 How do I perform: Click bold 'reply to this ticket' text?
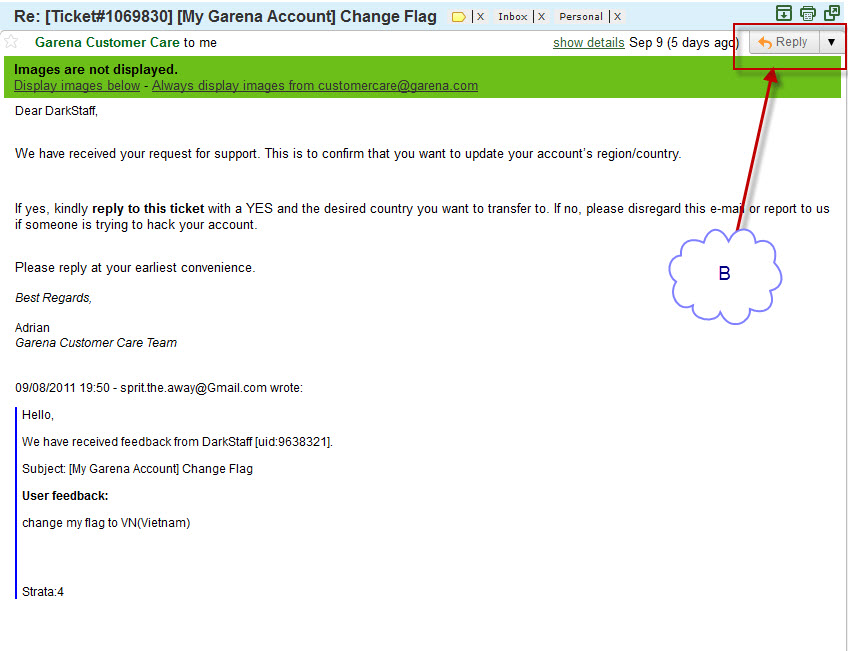click(x=148, y=209)
